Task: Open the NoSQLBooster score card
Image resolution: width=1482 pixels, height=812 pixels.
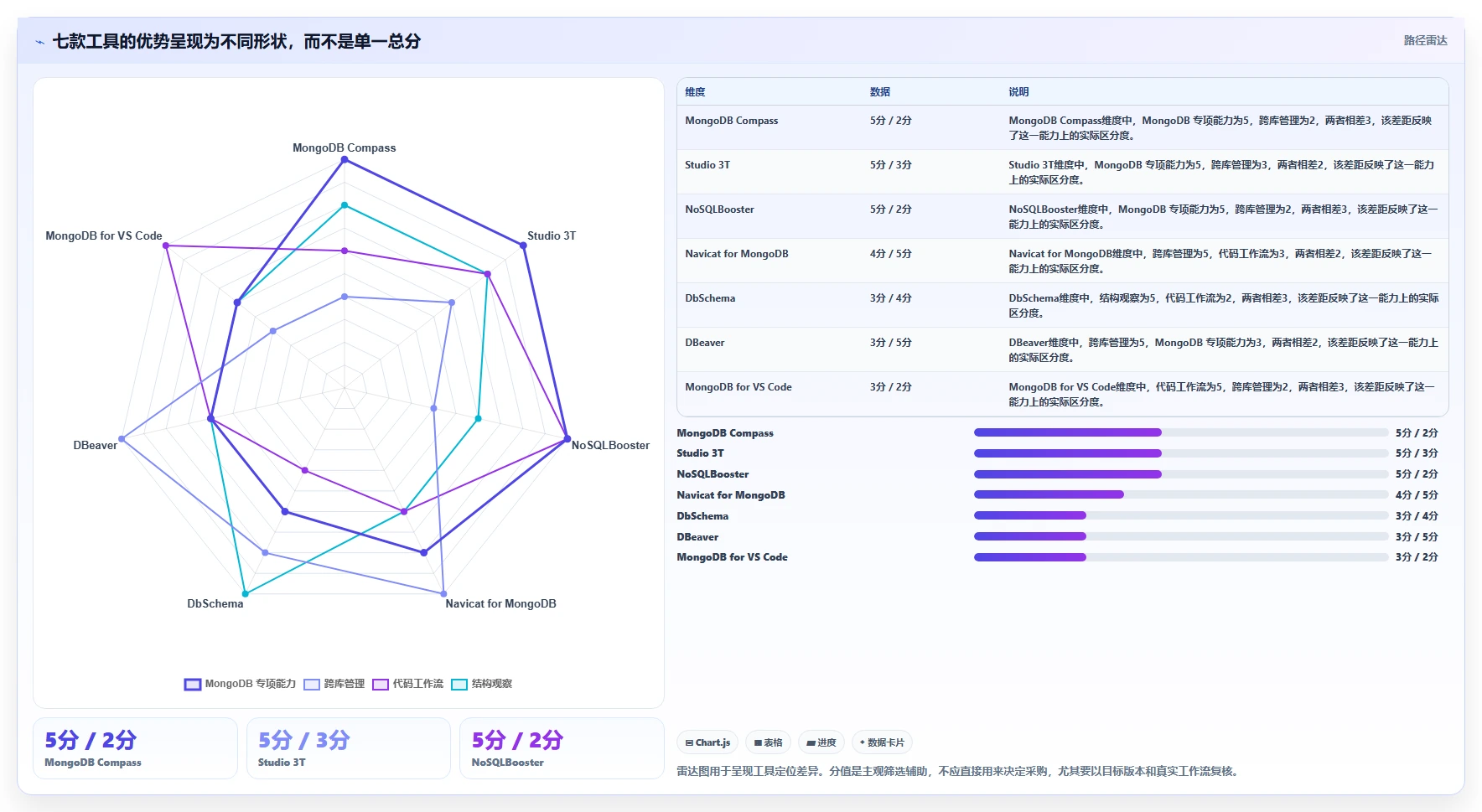Action: pyautogui.click(x=562, y=748)
